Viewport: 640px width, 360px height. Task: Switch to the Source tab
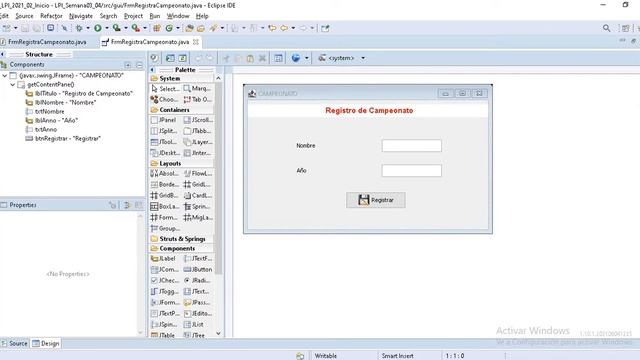[x=15, y=343]
